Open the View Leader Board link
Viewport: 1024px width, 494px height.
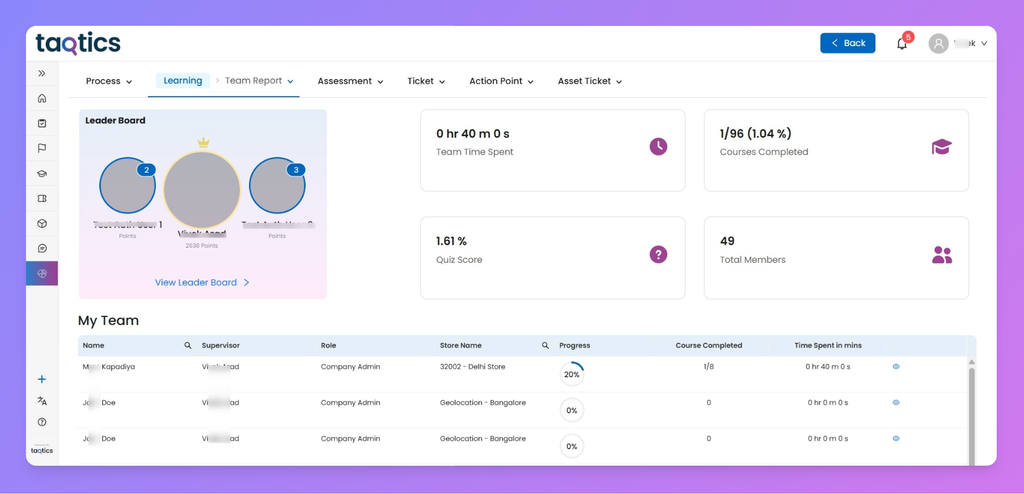coord(202,283)
